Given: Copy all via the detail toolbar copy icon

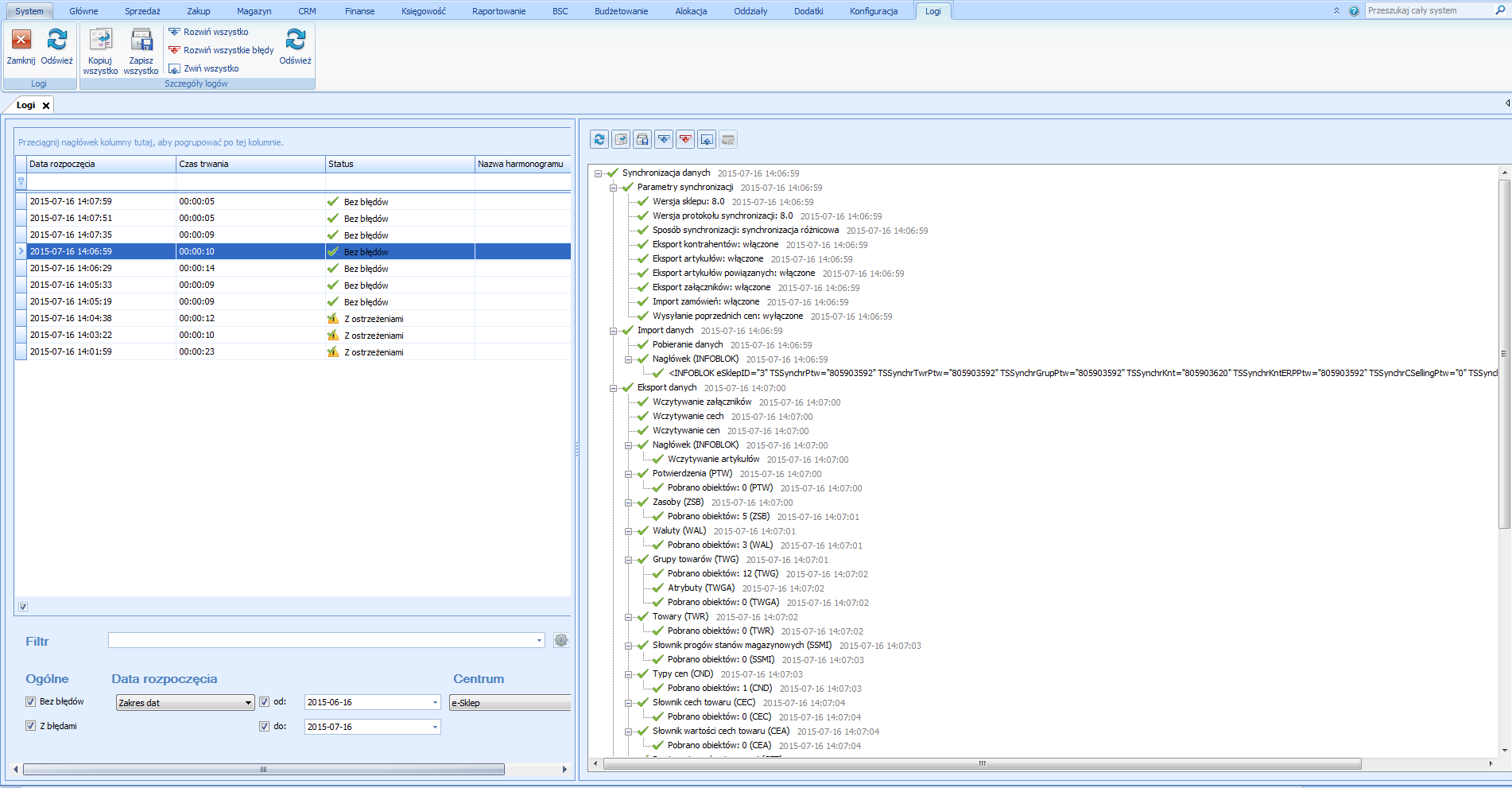Looking at the screenshot, I should pos(621,139).
